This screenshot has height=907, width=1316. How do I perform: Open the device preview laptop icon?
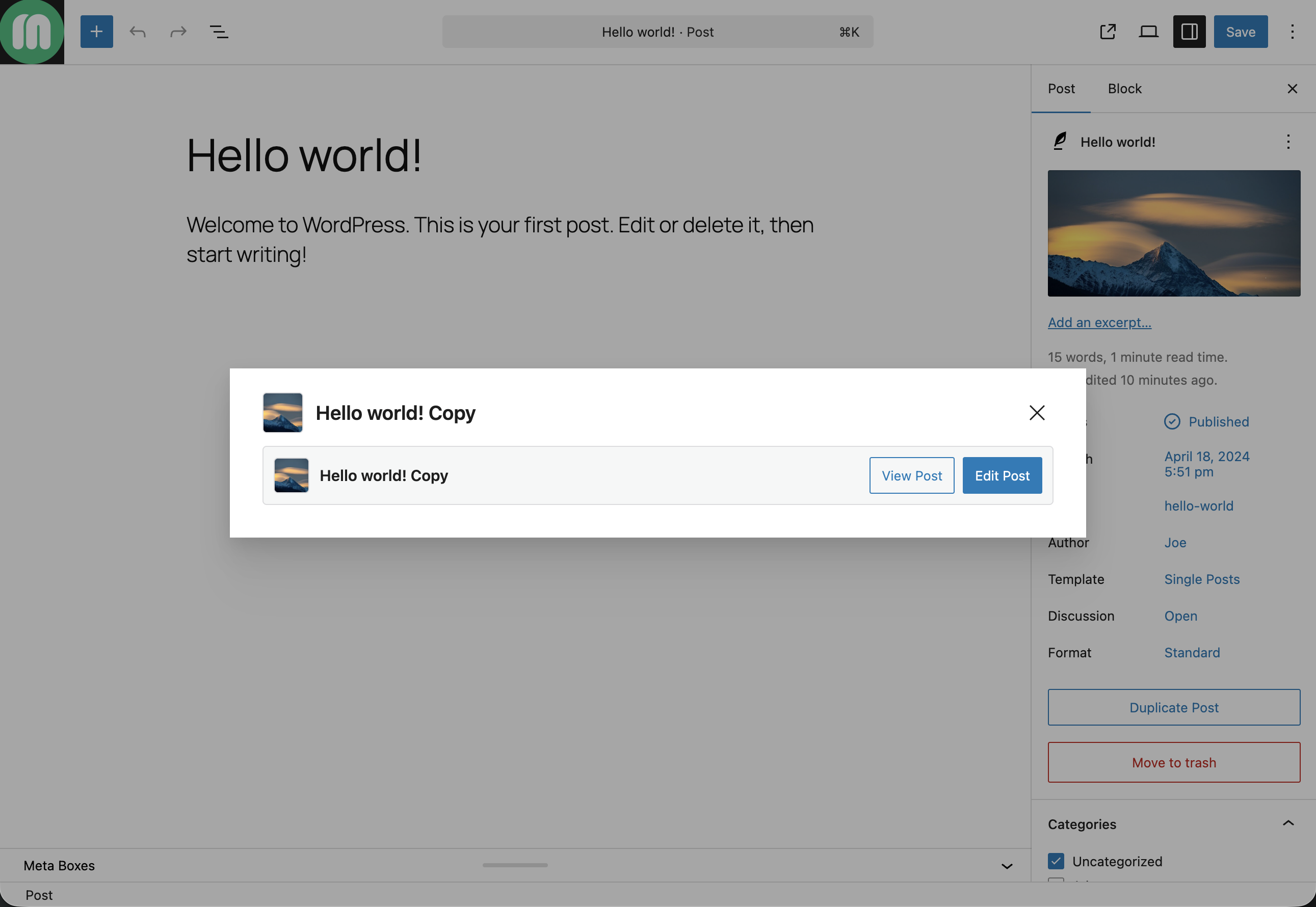[x=1148, y=32]
